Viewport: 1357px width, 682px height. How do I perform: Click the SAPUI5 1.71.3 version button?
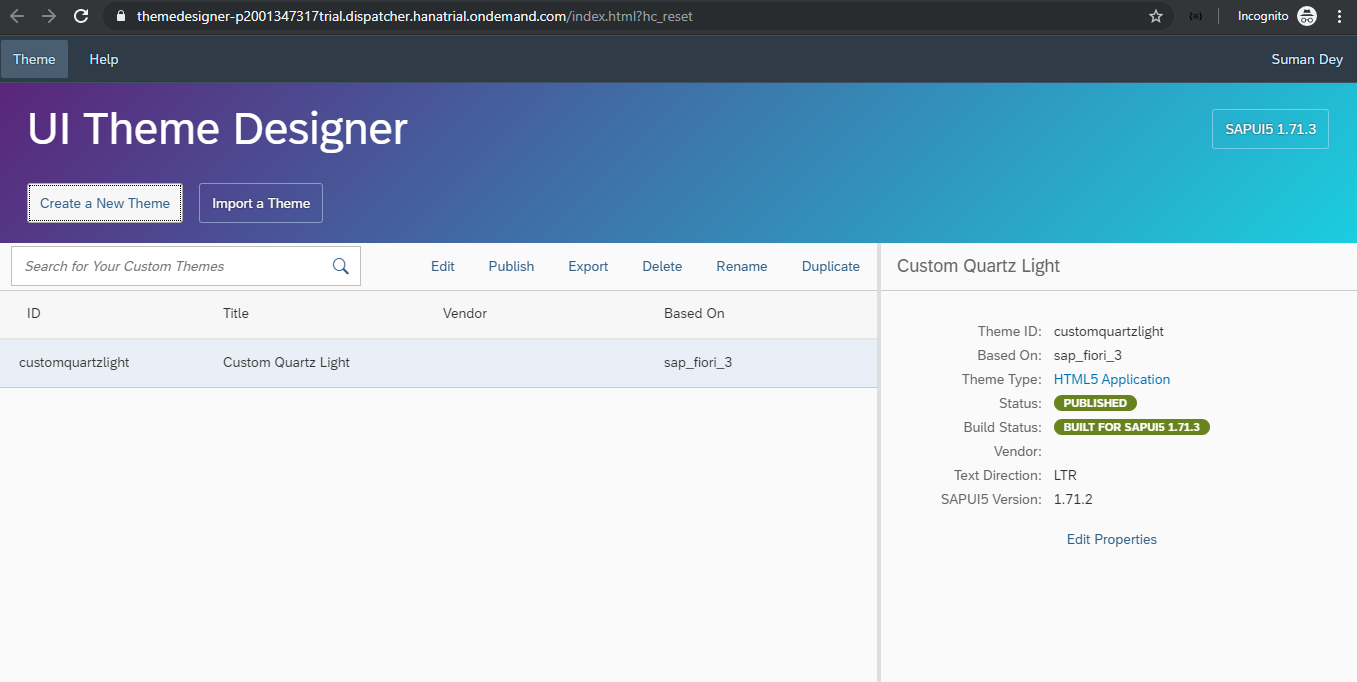pyautogui.click(x=1270, y=129)
